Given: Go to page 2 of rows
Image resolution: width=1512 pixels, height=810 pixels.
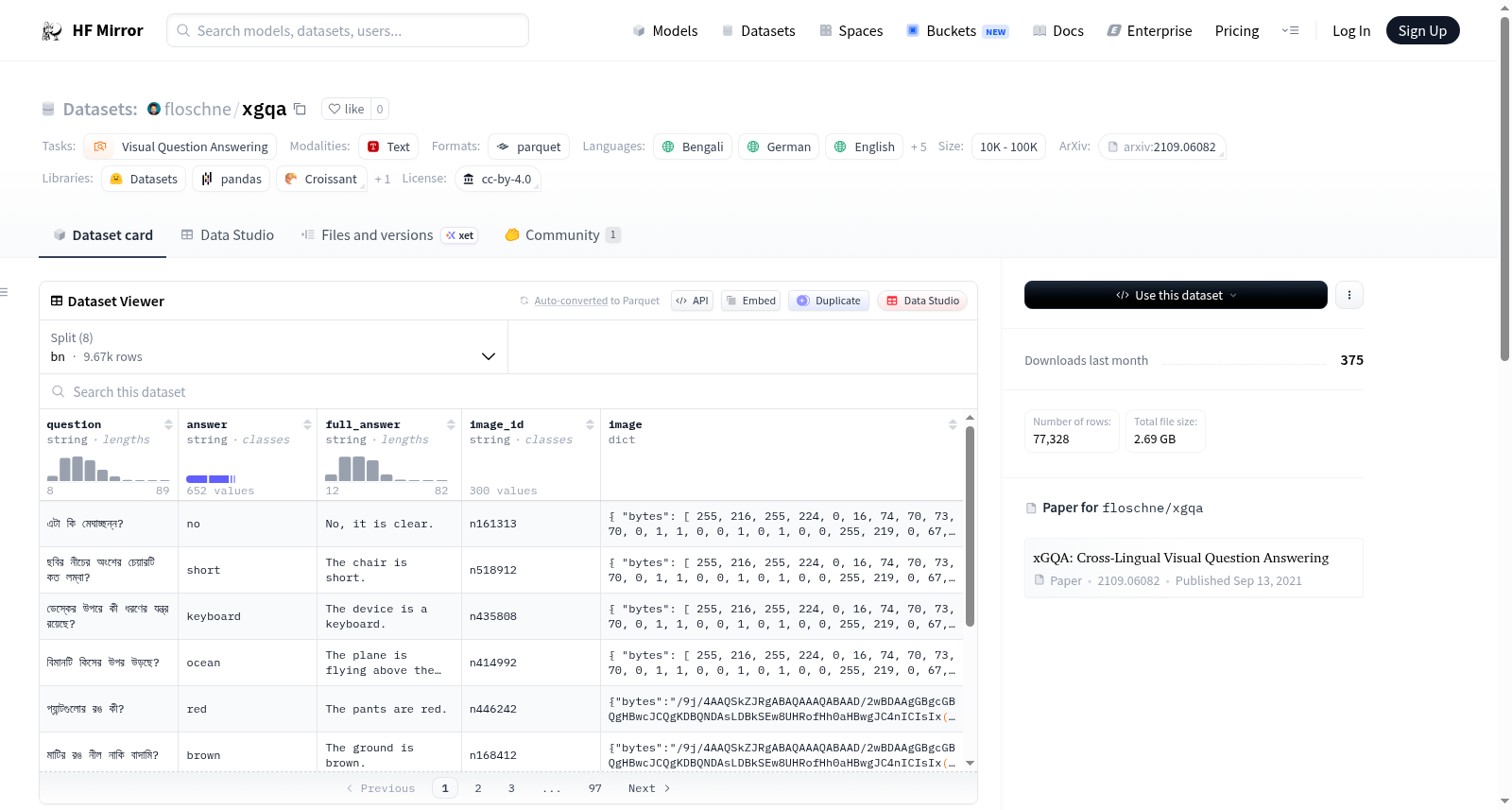Looking at the screenshot, I should coord(478,788).
